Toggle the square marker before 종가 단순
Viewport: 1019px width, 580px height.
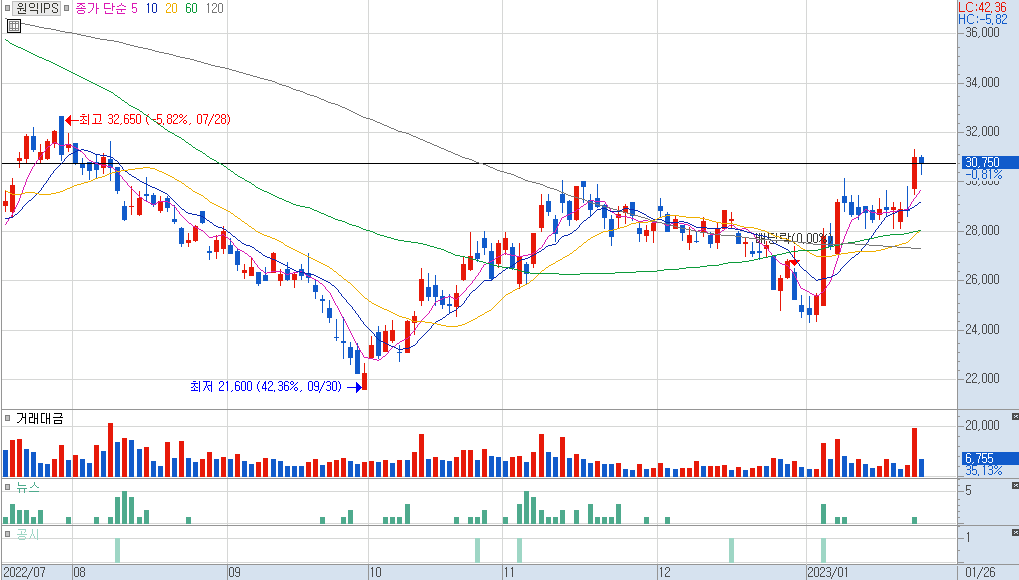coord(66,8)
